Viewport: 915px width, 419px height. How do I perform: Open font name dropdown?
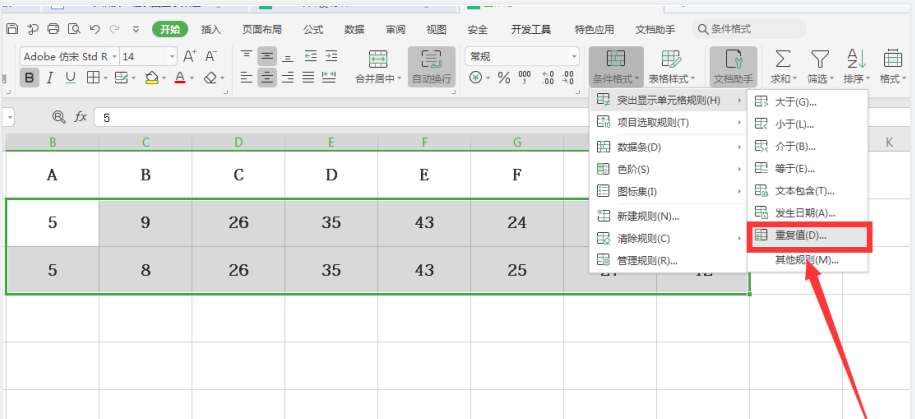[x=114, y=57]
